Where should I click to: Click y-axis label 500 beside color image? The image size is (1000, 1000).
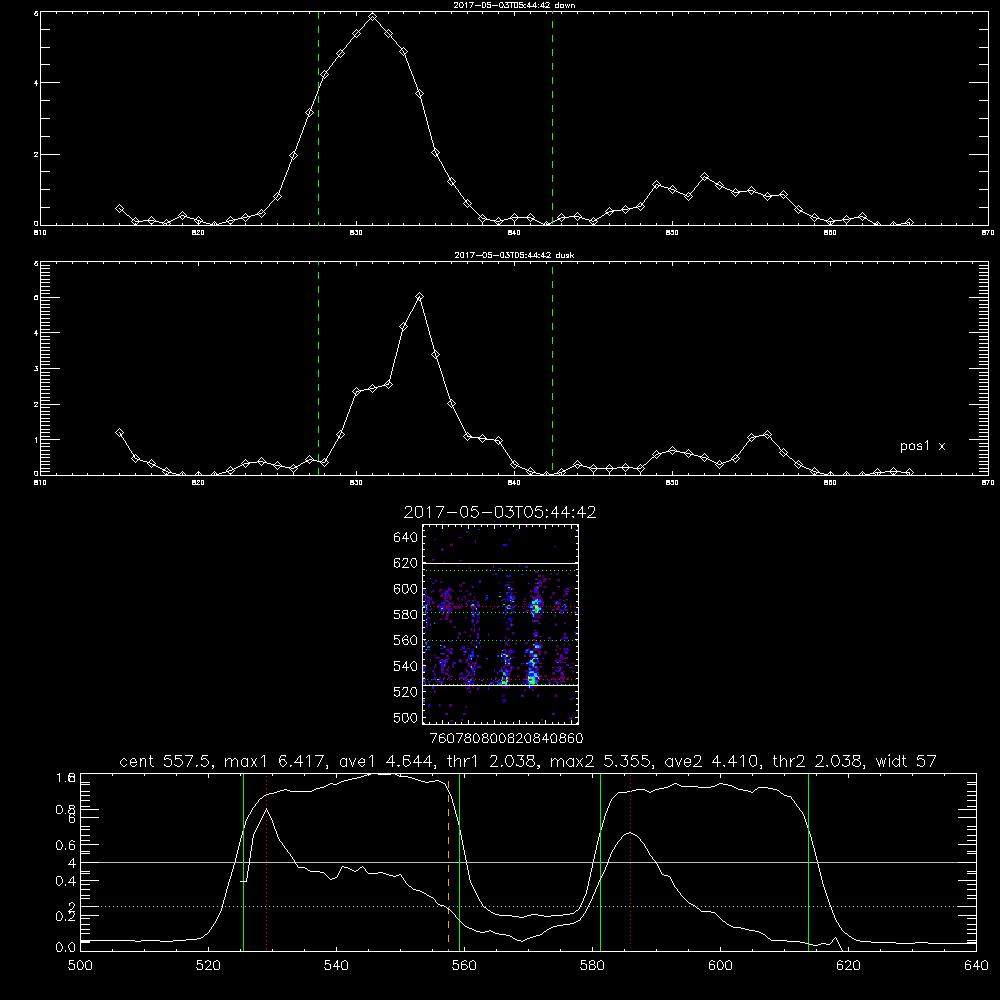click(406, 717)
